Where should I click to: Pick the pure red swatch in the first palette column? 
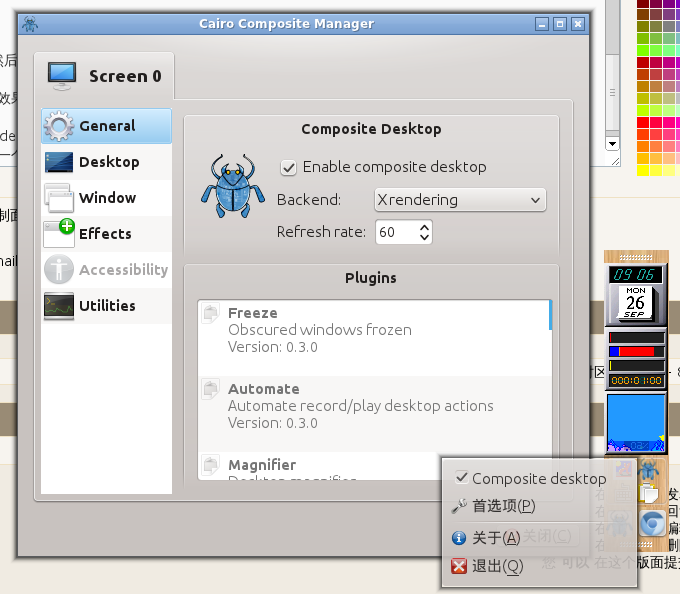click(x=642, y=122)
